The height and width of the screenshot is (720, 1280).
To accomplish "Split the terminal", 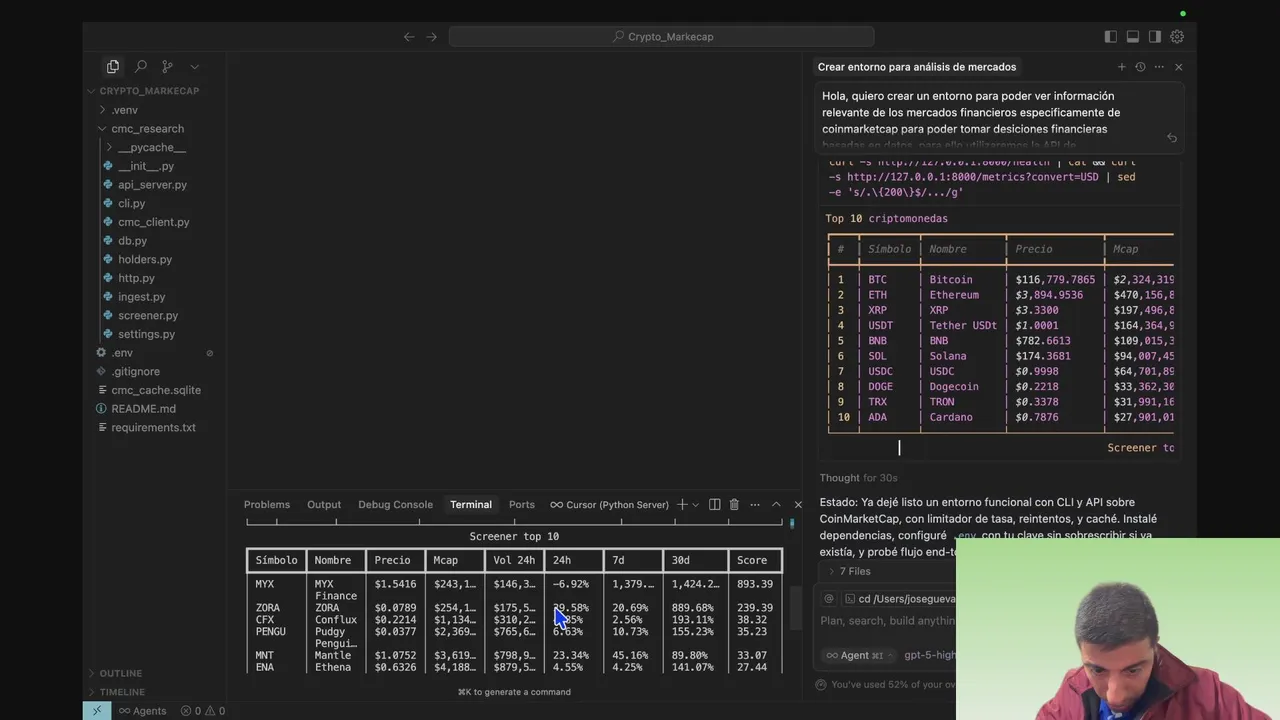I will (715, 505).
